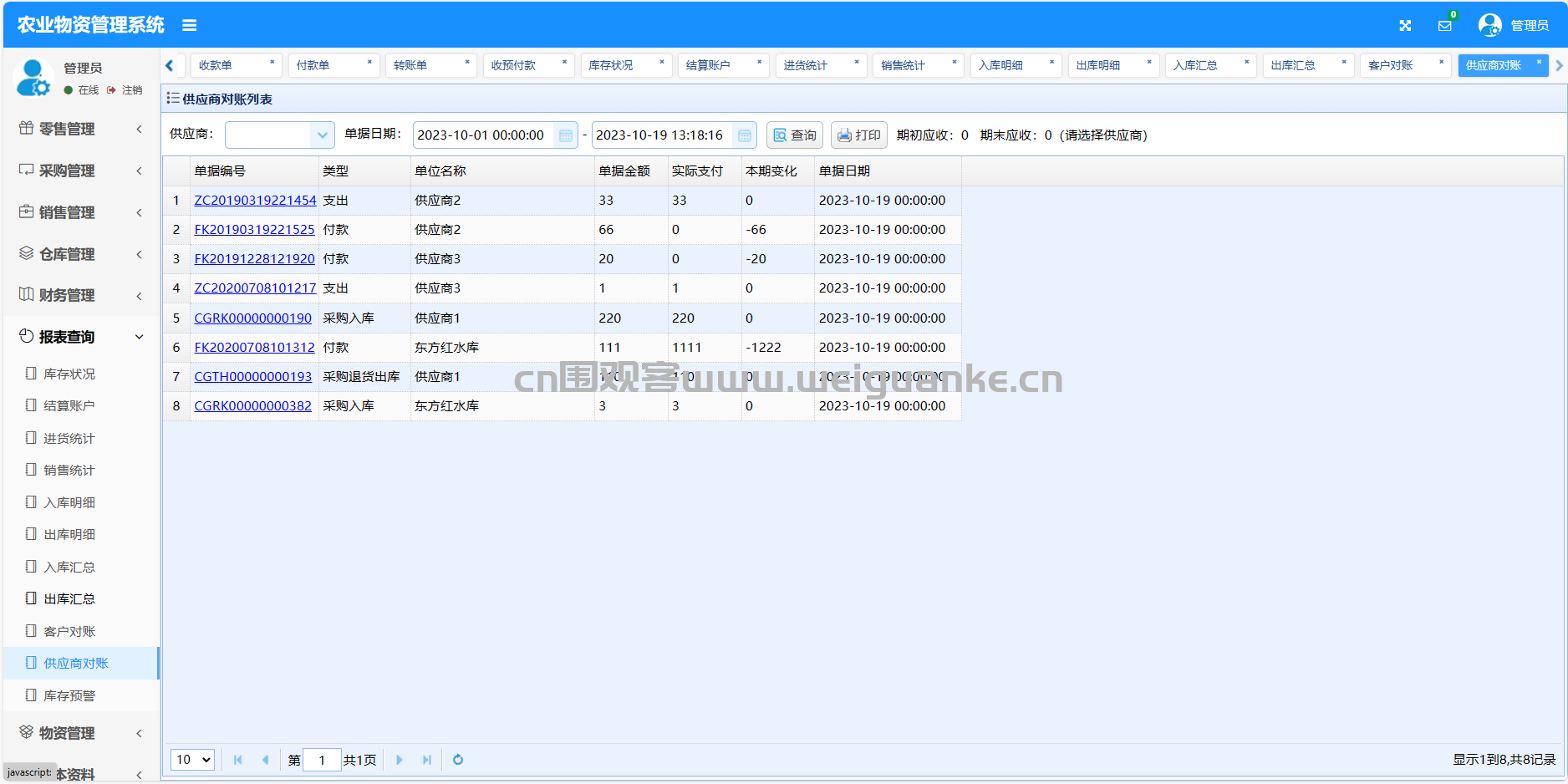The width and height of the screenshot is (1568, 784).
Task: Click the 查询 search button
Action: tap(795, 135)
